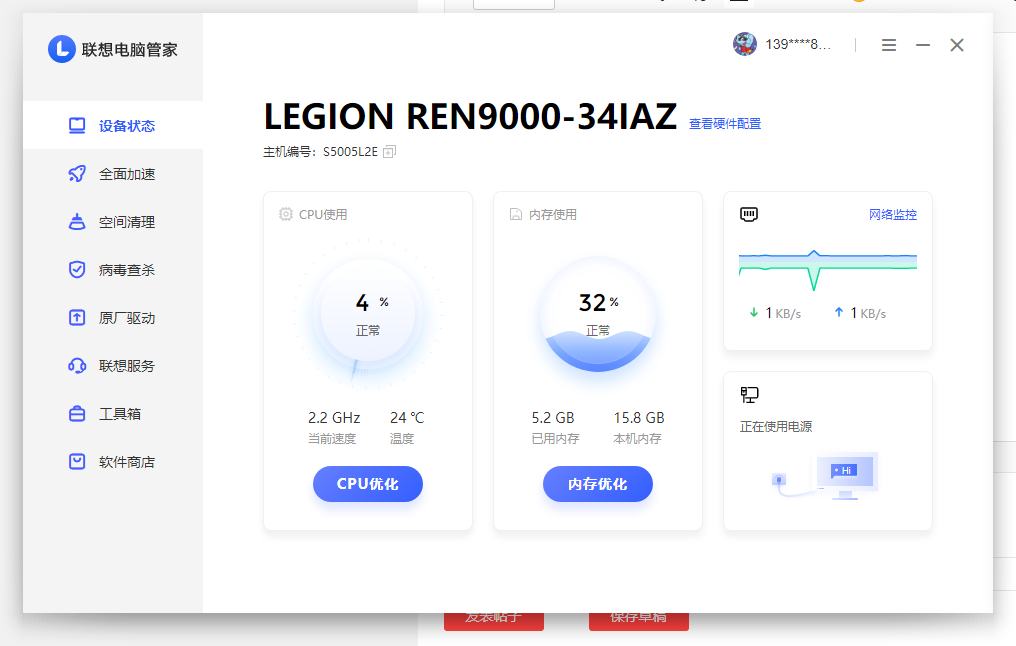Viewport: 1016px width, 646px height.
Task: Click the account name 139****8...
Action: click(798, 44)
